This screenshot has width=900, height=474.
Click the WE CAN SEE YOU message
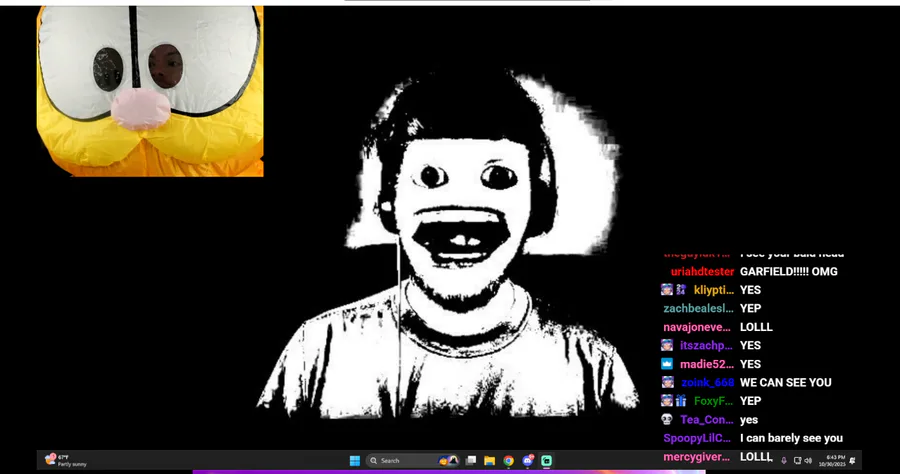[786, 382]
